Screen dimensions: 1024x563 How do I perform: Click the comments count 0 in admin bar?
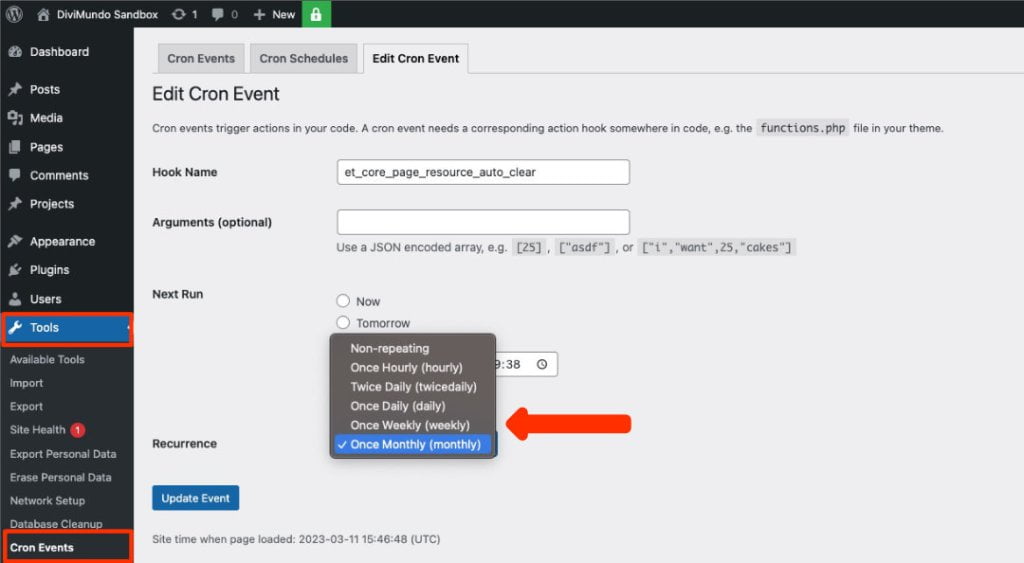point(234,14)
